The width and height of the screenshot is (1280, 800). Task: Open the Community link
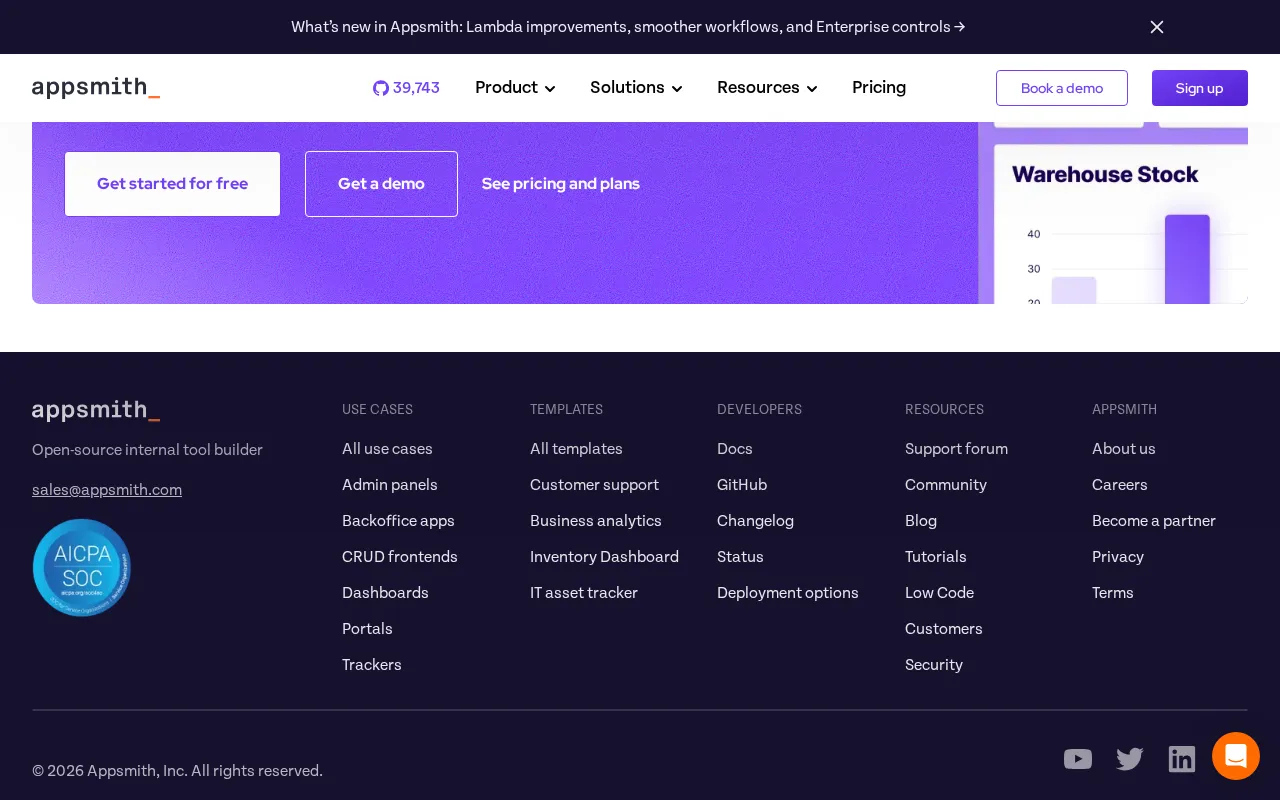[x=946, y=485]
